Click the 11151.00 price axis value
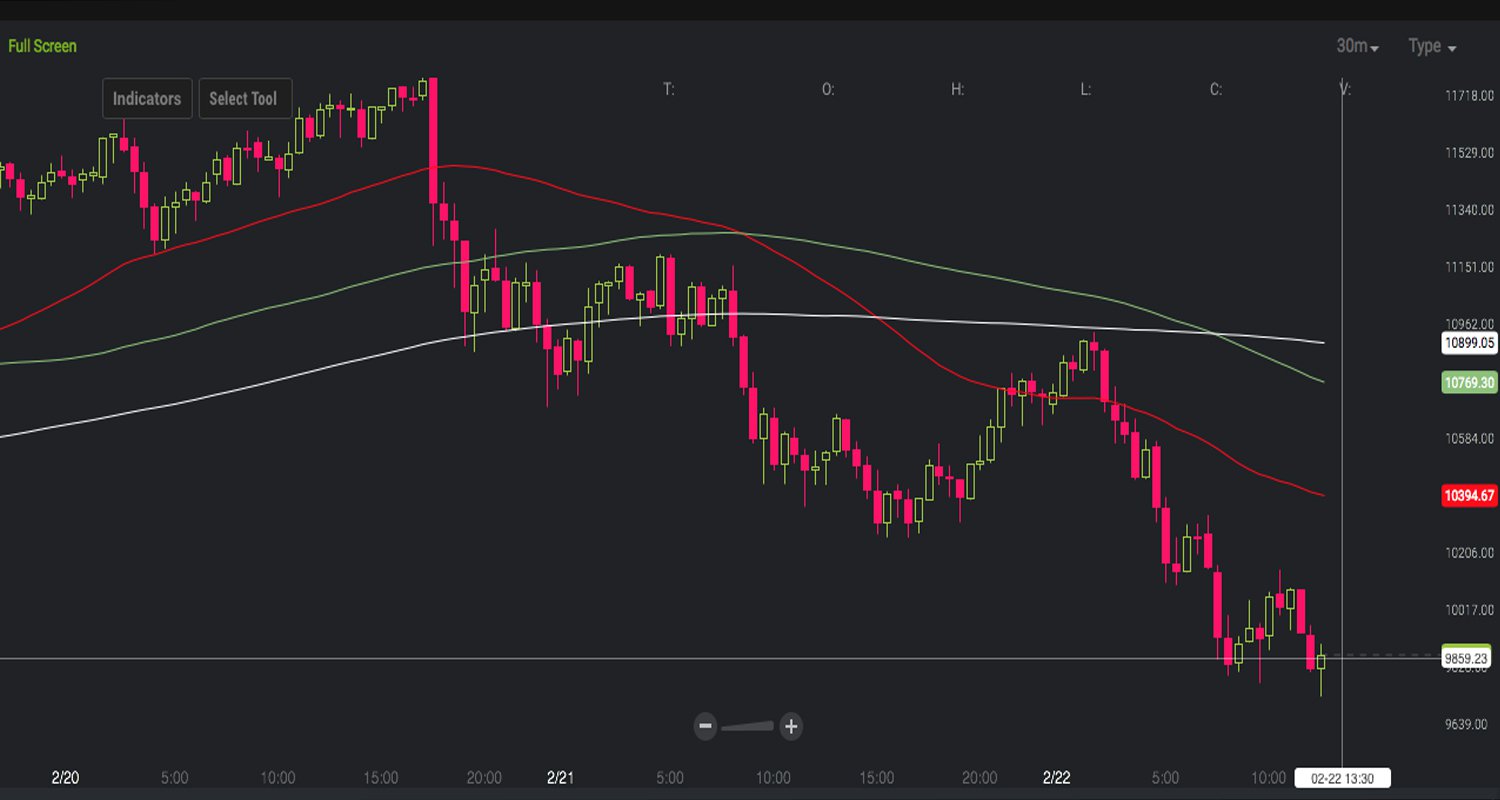Screen dimensions: 1500x800 (1469, 267)
